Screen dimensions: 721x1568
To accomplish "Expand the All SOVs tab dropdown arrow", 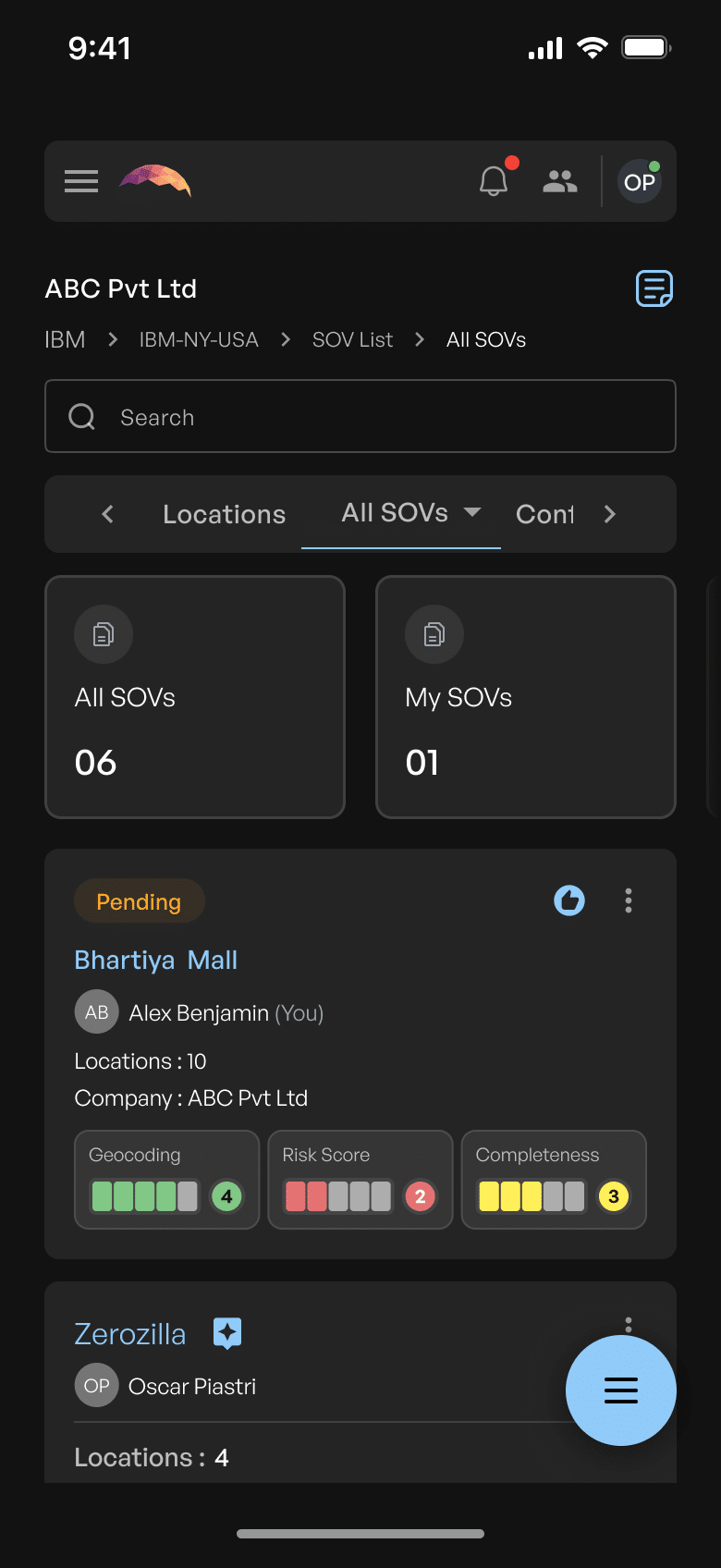I will coord(472,512).
